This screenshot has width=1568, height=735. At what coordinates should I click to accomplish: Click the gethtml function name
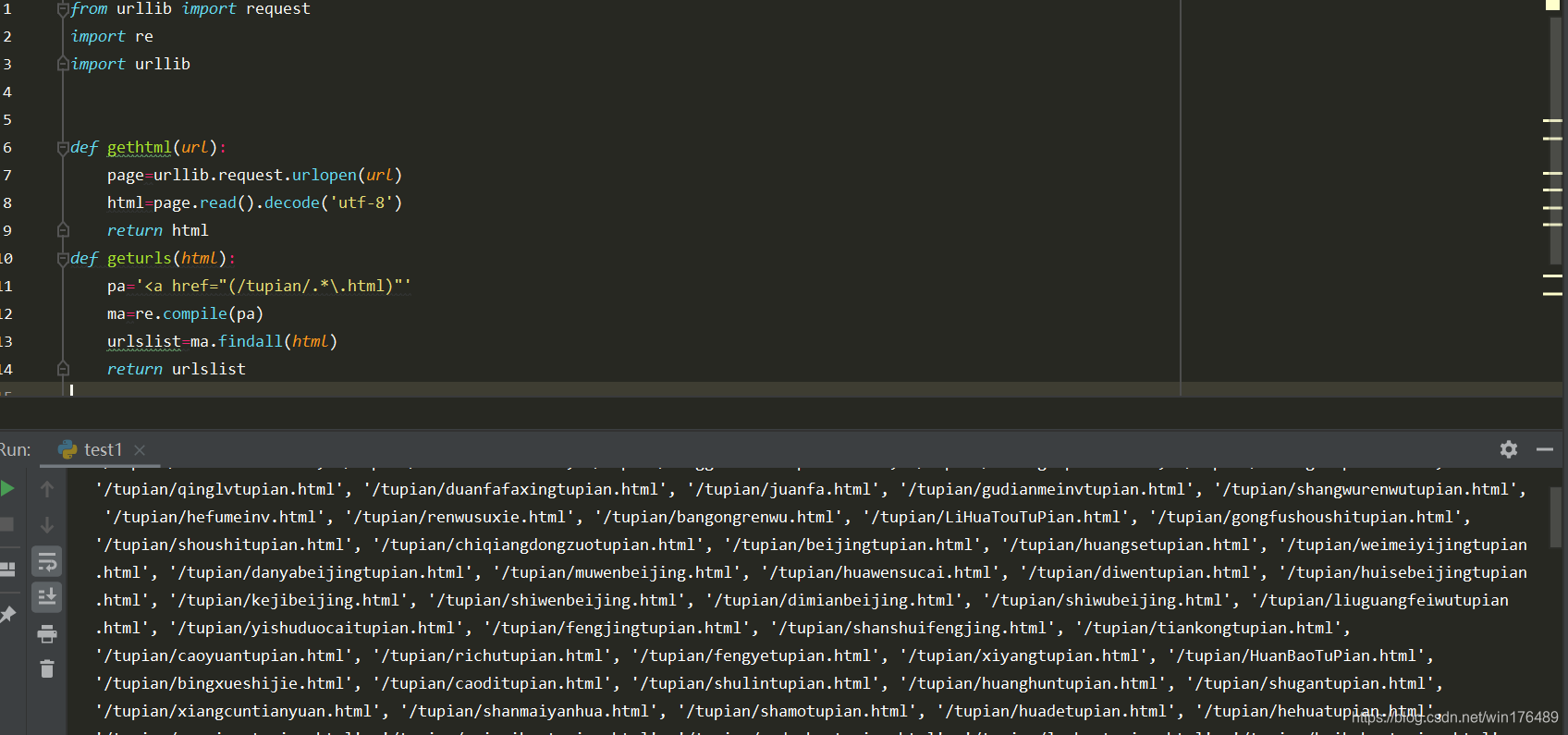click(x=140, y=147)
